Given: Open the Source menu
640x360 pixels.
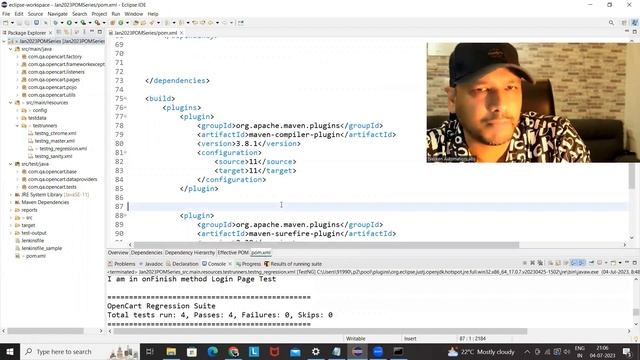Looking at the screenshot, I should click(x=35, y=14).
